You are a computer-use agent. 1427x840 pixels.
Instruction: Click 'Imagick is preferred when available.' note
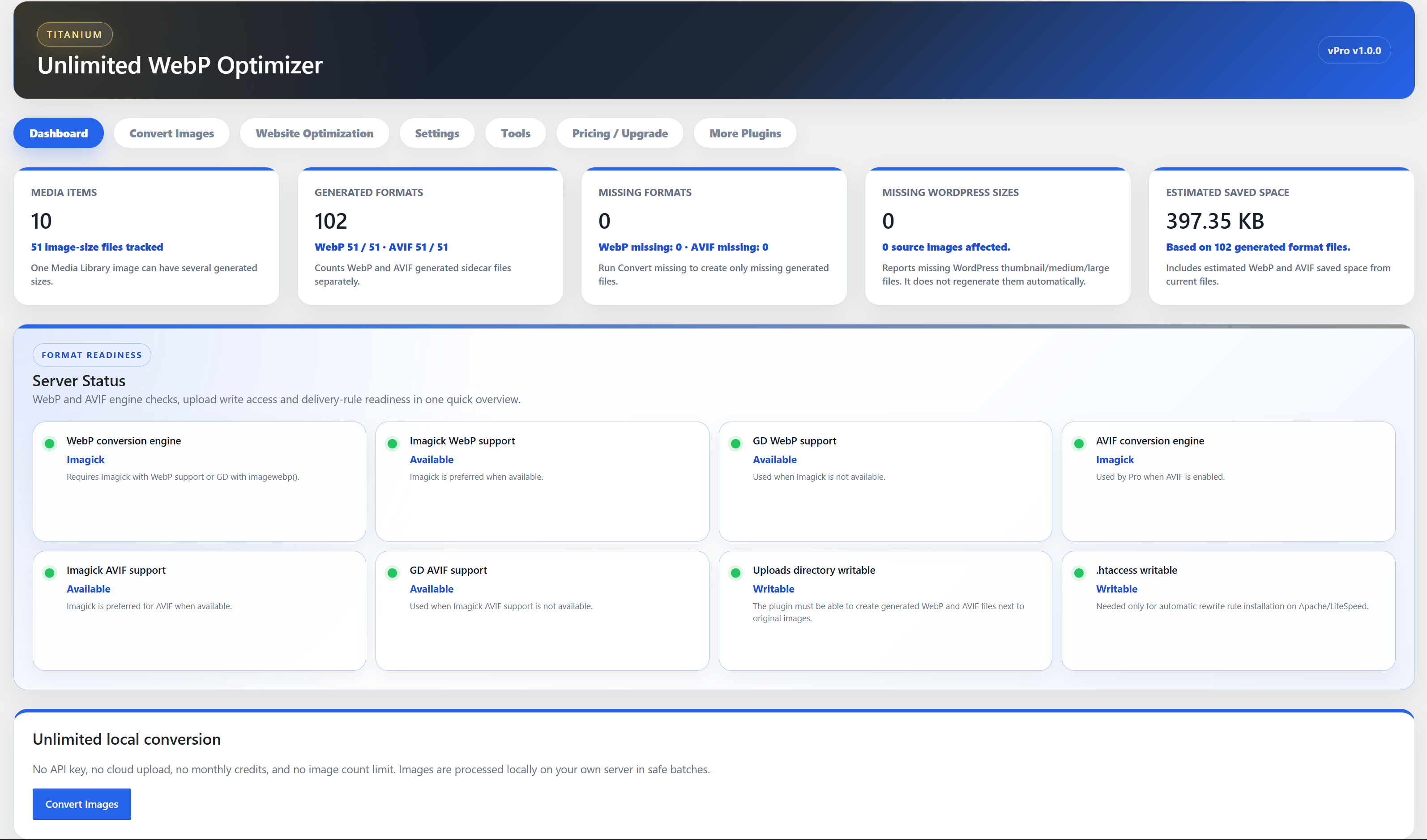476,477
